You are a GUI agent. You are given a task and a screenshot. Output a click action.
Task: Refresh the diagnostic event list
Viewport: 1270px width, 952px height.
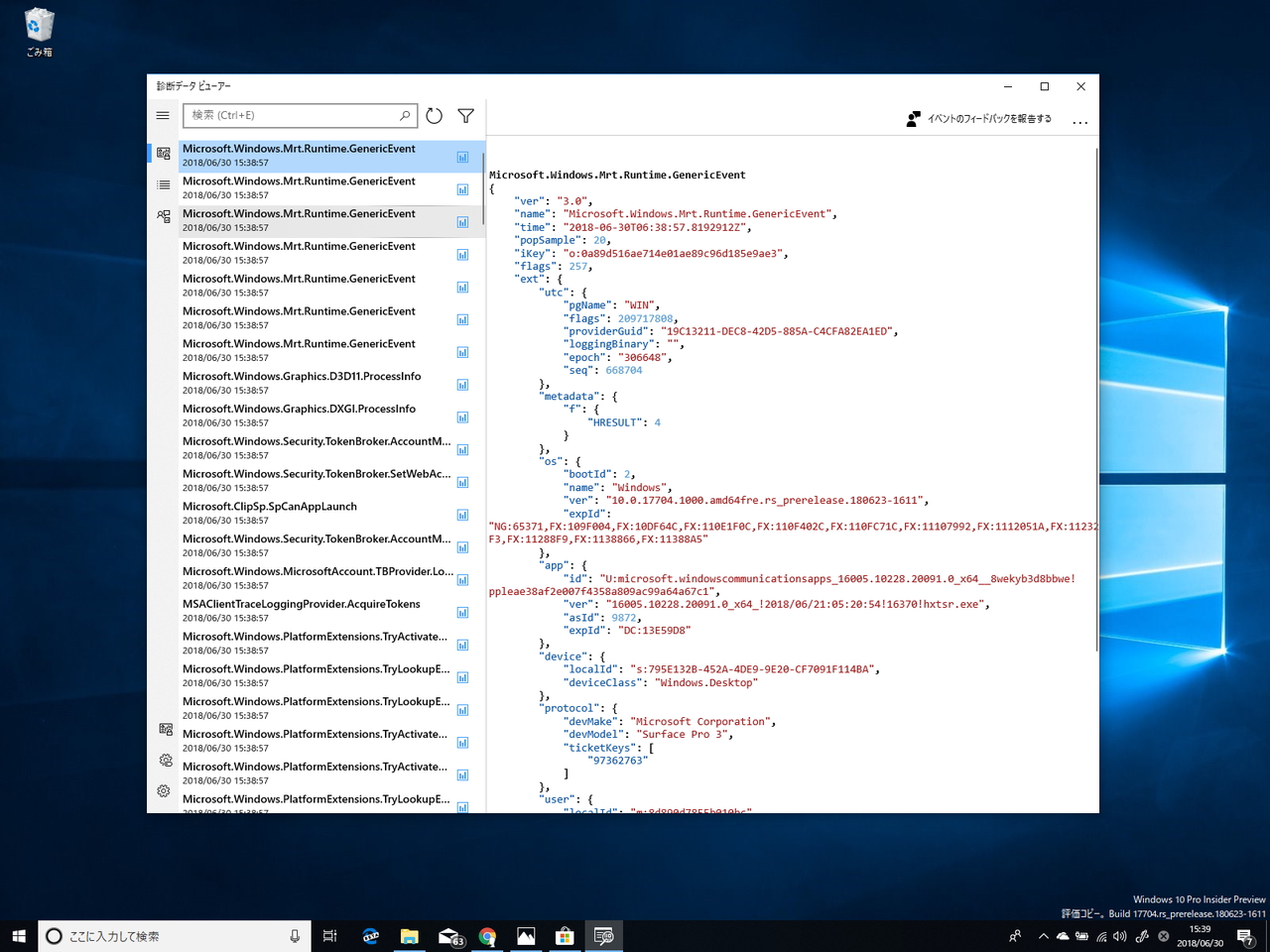point(434,115)
